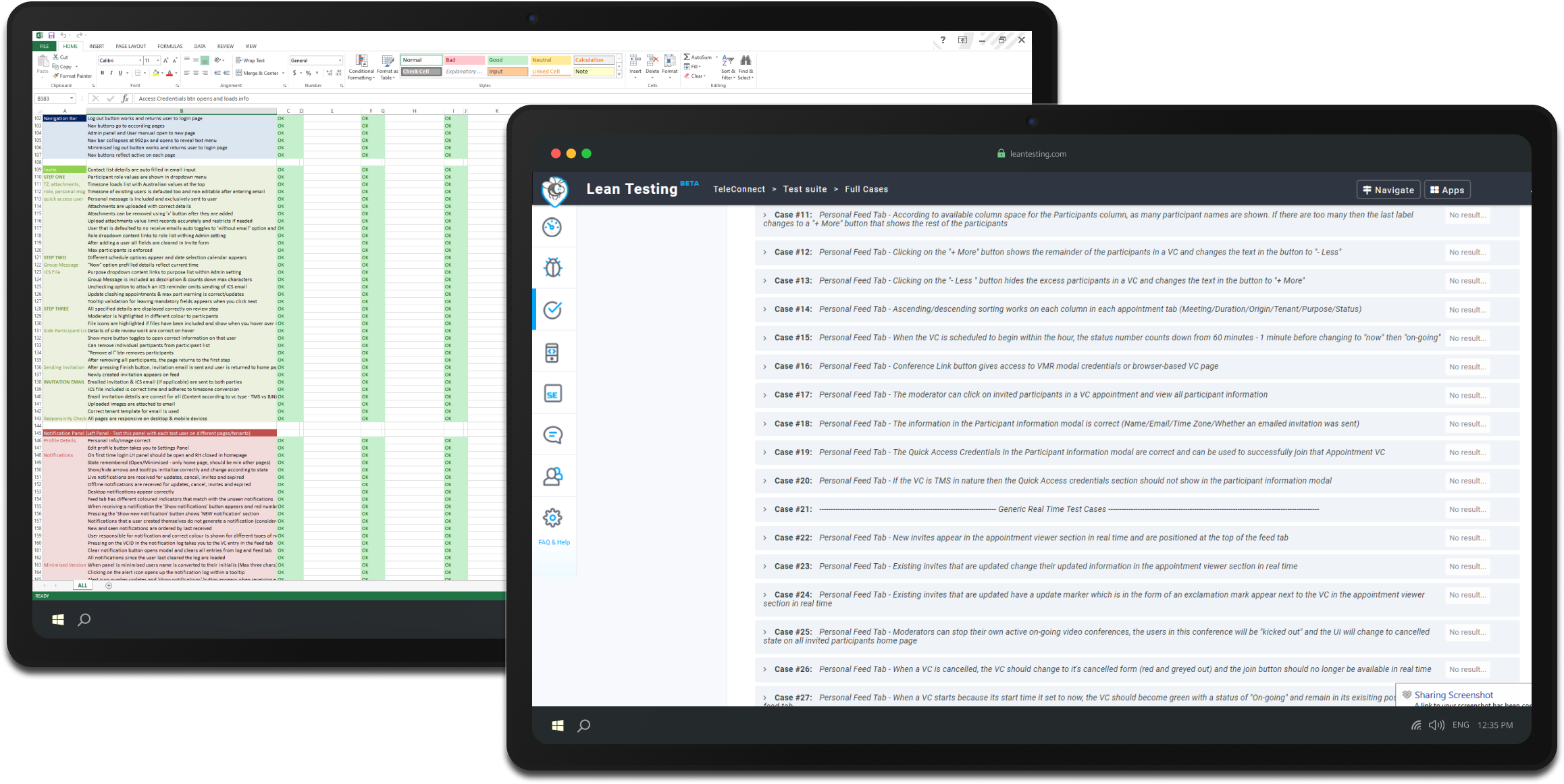The width and height of the screenshot is (1564, 784).
Task: Toggle Bold formatting in Excel ribbon
Action: (103, 73)
